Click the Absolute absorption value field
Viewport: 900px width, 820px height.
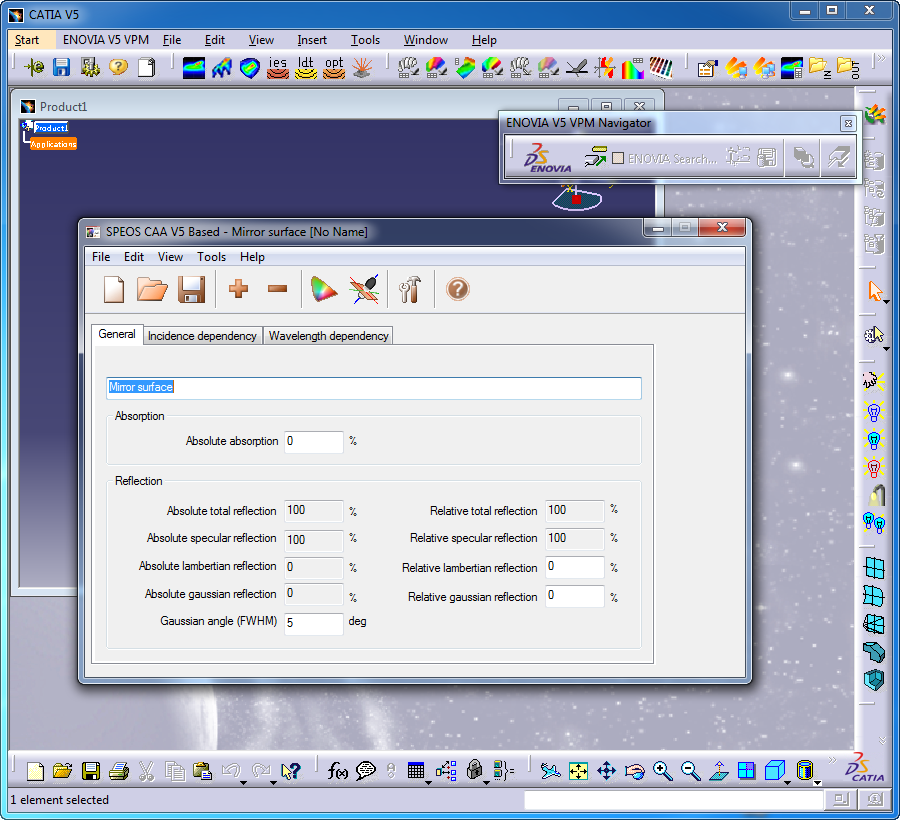pos(313,441)
